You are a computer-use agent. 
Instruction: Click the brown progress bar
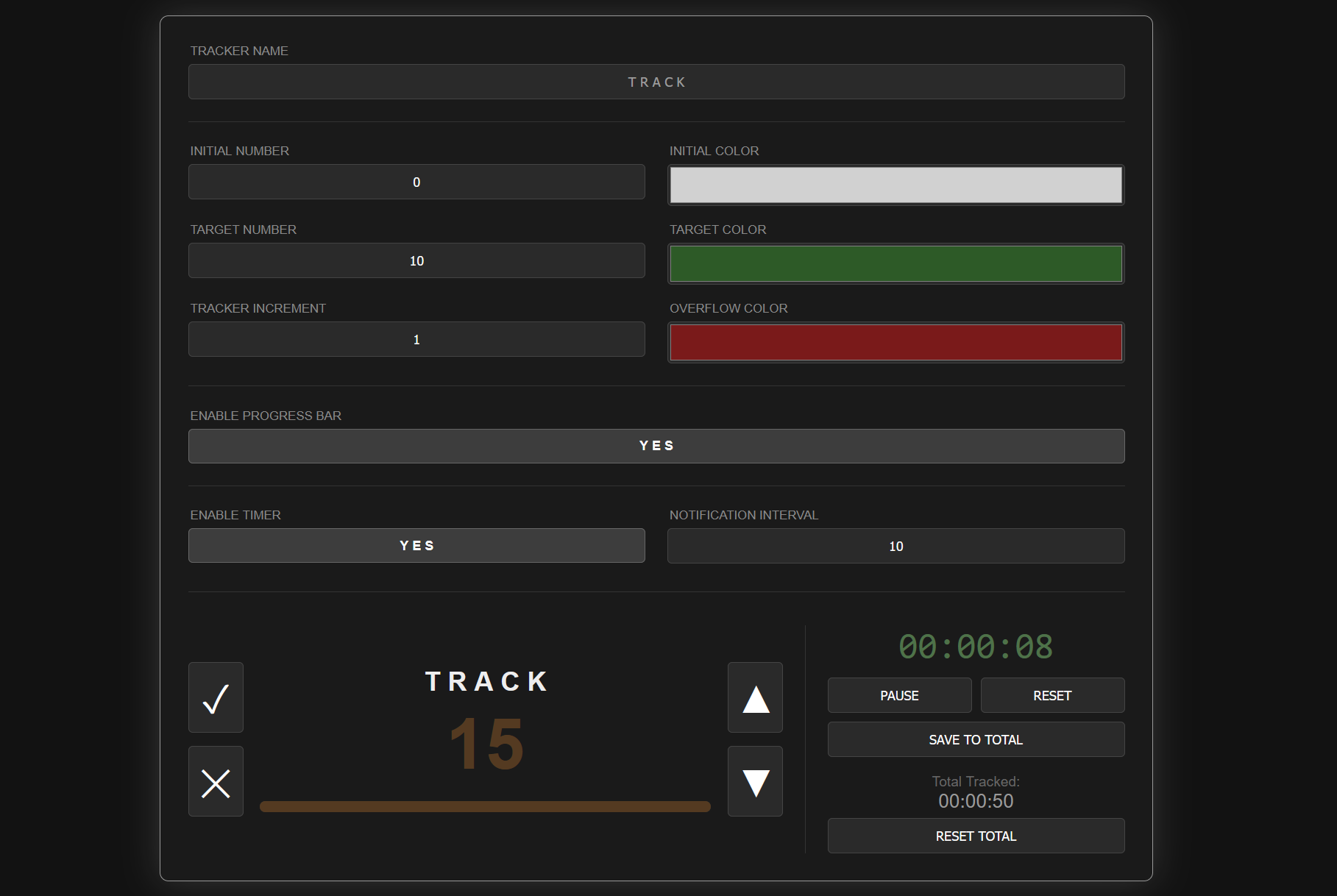[x=485, y=806]
